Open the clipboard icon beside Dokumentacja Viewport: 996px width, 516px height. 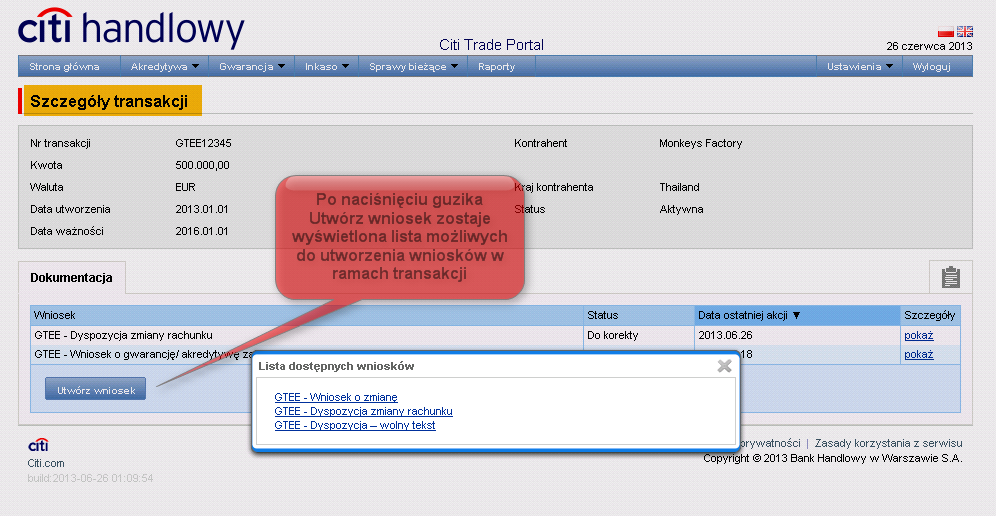950,277
